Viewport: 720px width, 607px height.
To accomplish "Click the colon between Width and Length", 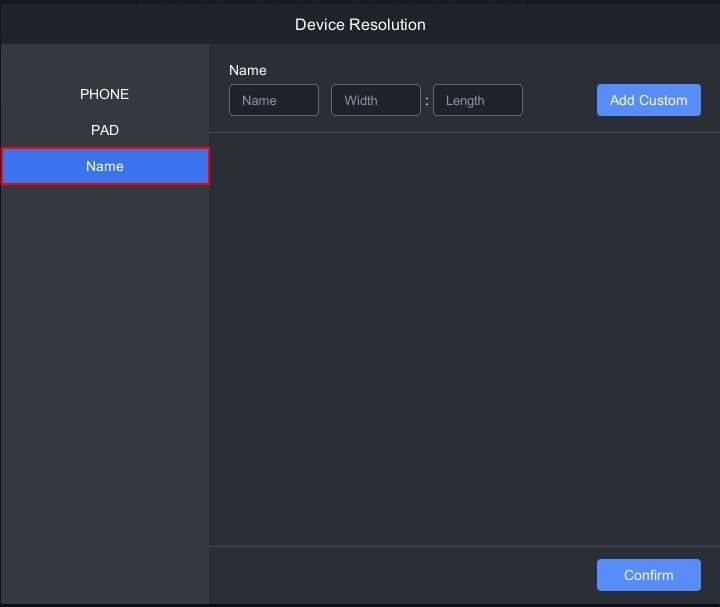I will (427, 101).
